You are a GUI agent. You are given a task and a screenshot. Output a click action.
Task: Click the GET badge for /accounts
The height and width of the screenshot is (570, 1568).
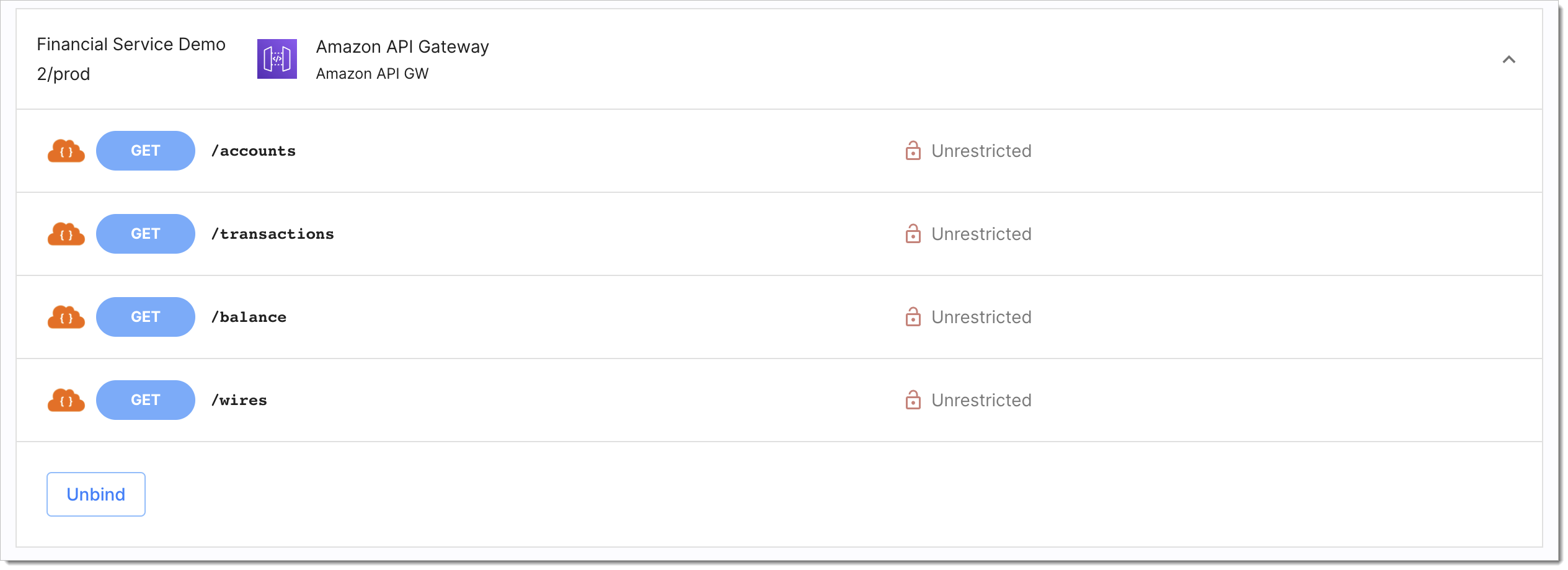click(146, 151)
